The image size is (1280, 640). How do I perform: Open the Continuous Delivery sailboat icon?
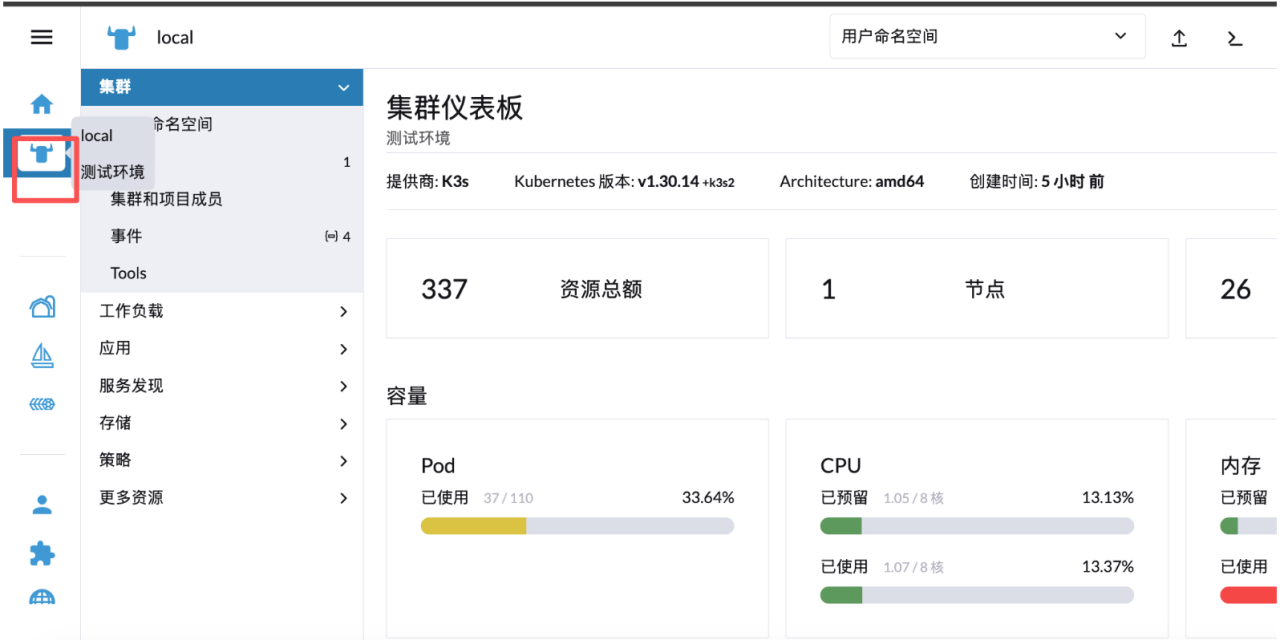[42, 355]
